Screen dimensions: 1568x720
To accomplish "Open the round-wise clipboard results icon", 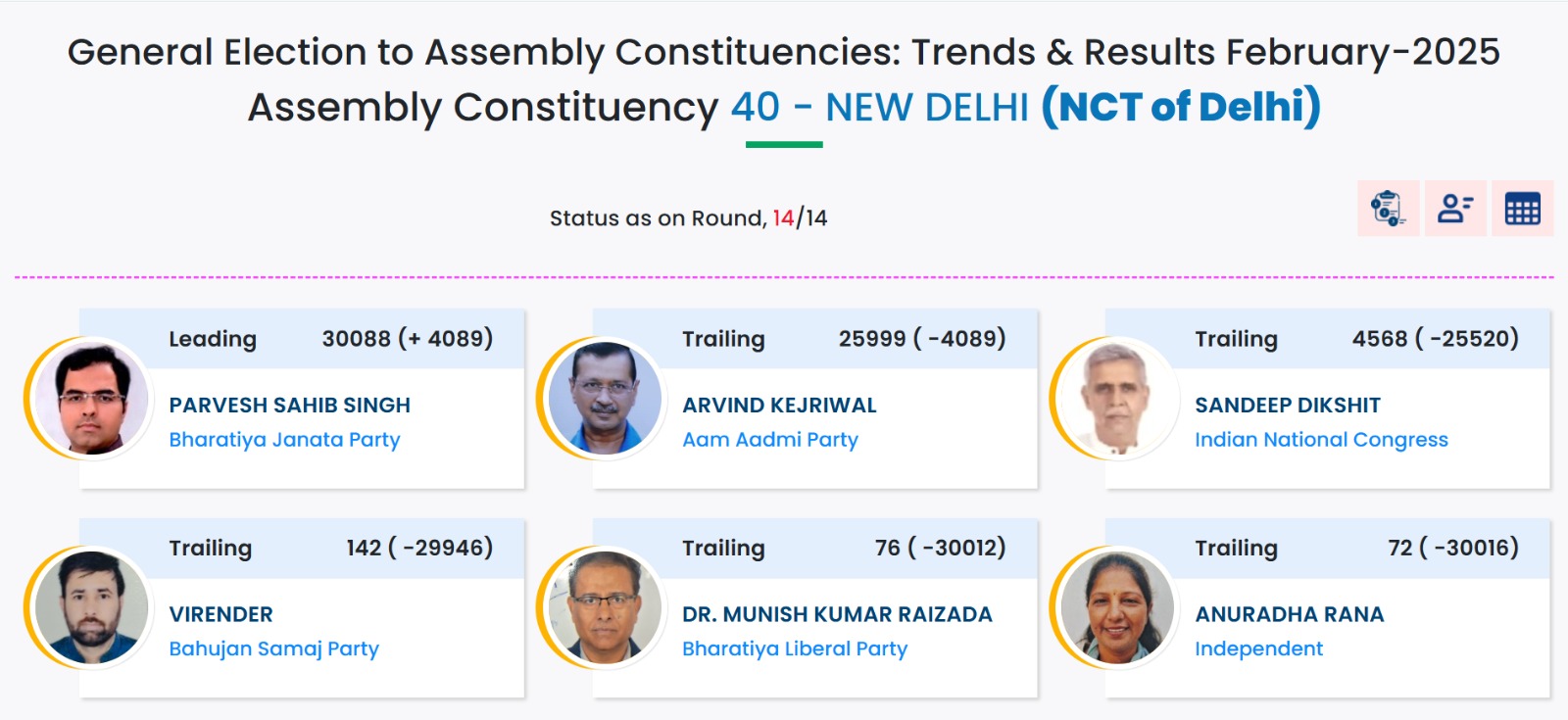I will (1388, 209).
